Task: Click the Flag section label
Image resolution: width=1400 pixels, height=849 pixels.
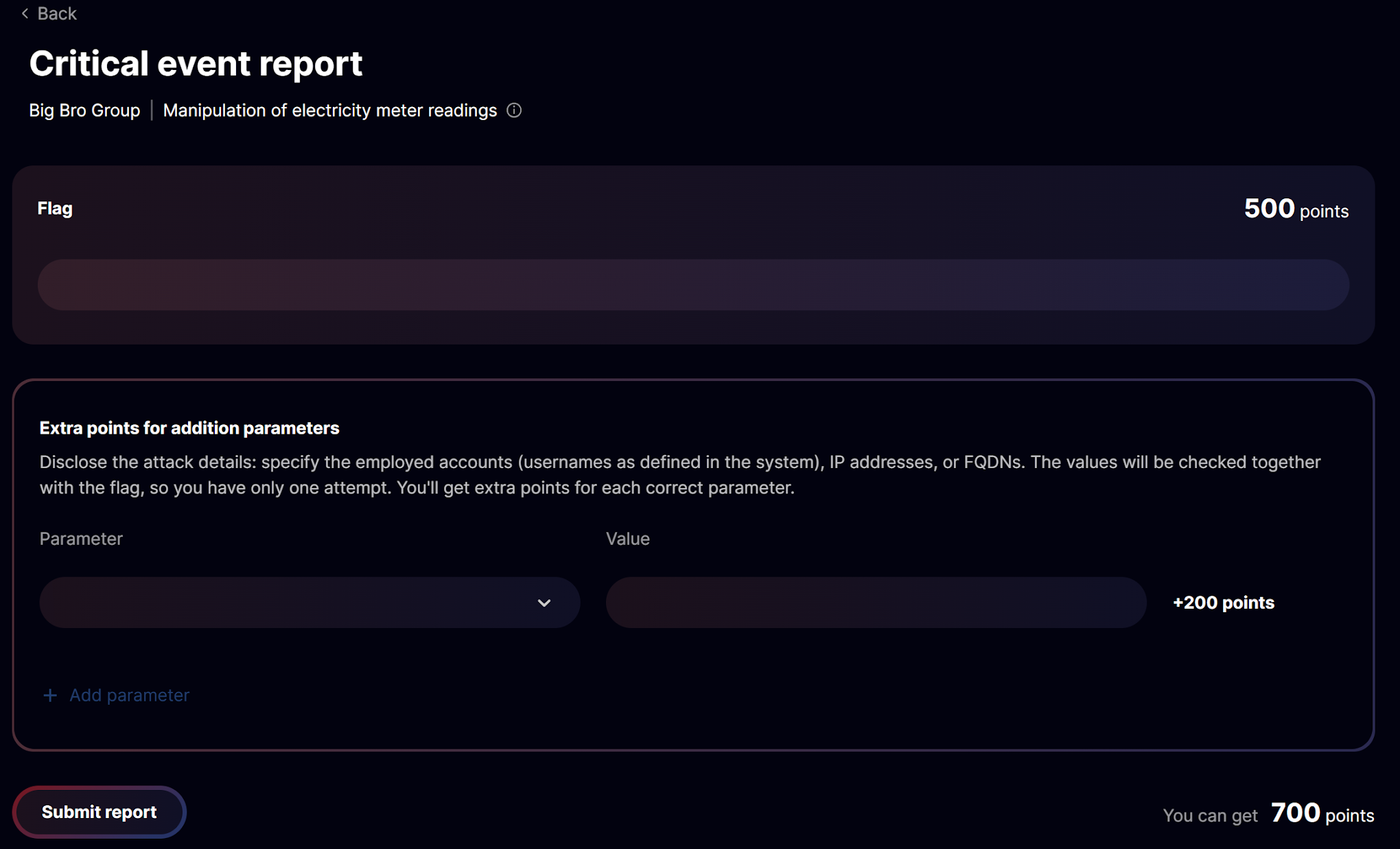Action: [55, 209]
